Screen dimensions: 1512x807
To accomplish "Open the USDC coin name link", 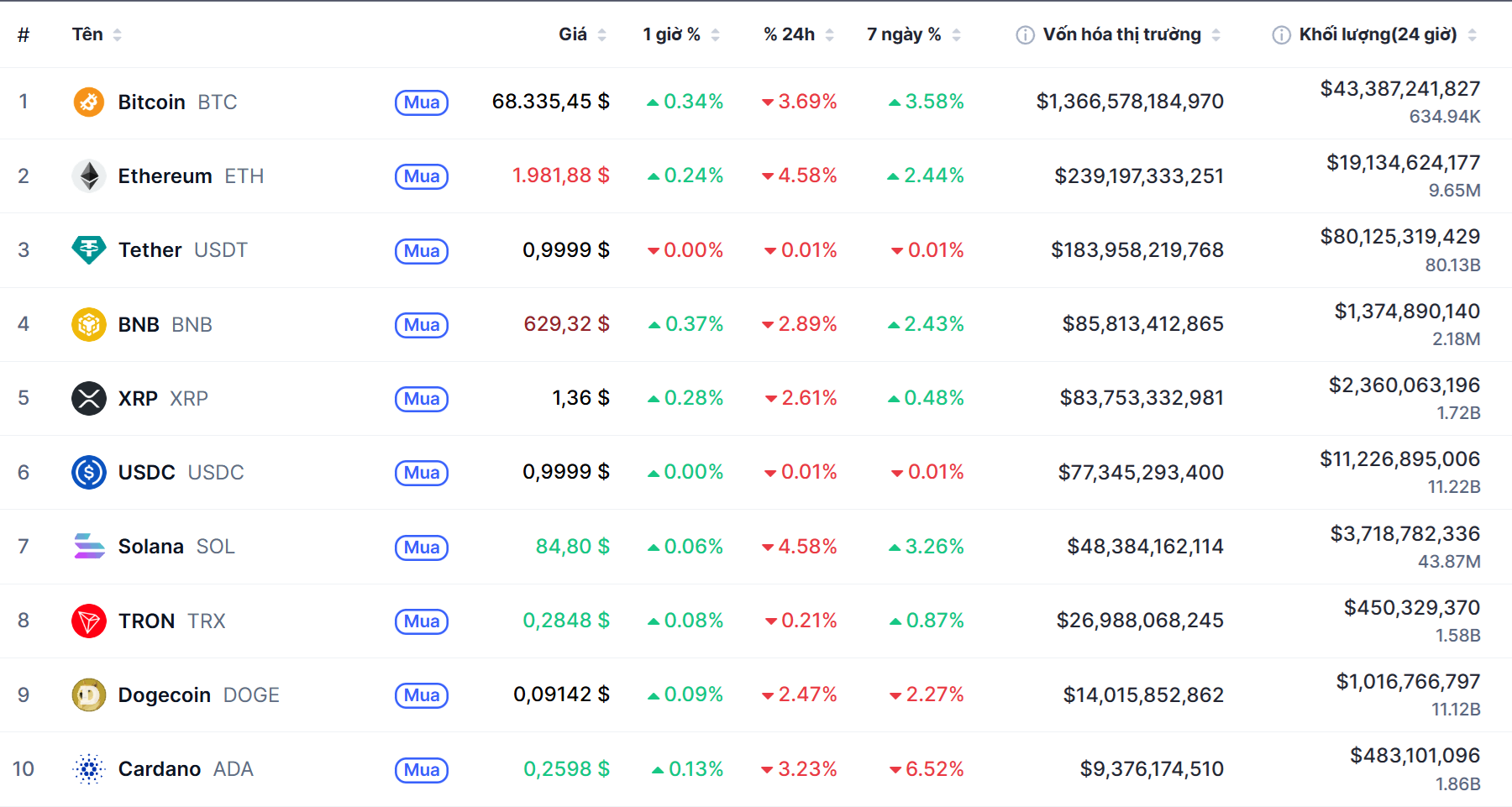I will coord(147,473).
